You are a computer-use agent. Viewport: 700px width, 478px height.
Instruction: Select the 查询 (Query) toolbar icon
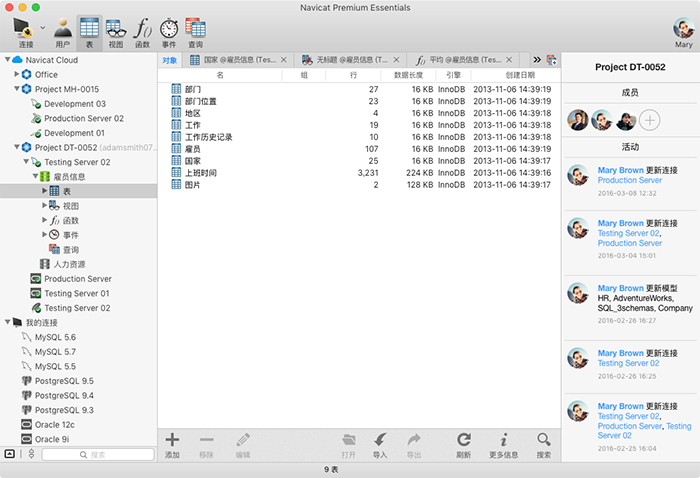196,32
